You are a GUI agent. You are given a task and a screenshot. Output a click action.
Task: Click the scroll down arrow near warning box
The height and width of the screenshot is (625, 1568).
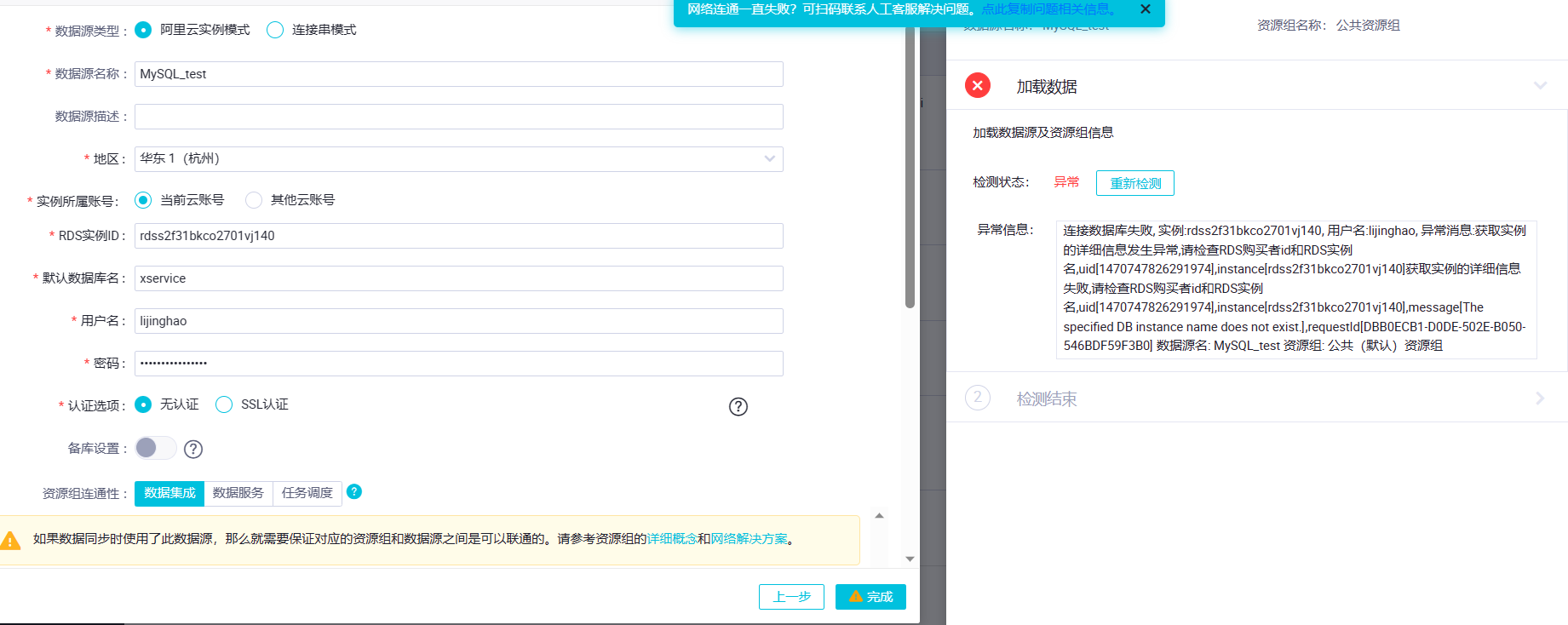click(910, 559)
